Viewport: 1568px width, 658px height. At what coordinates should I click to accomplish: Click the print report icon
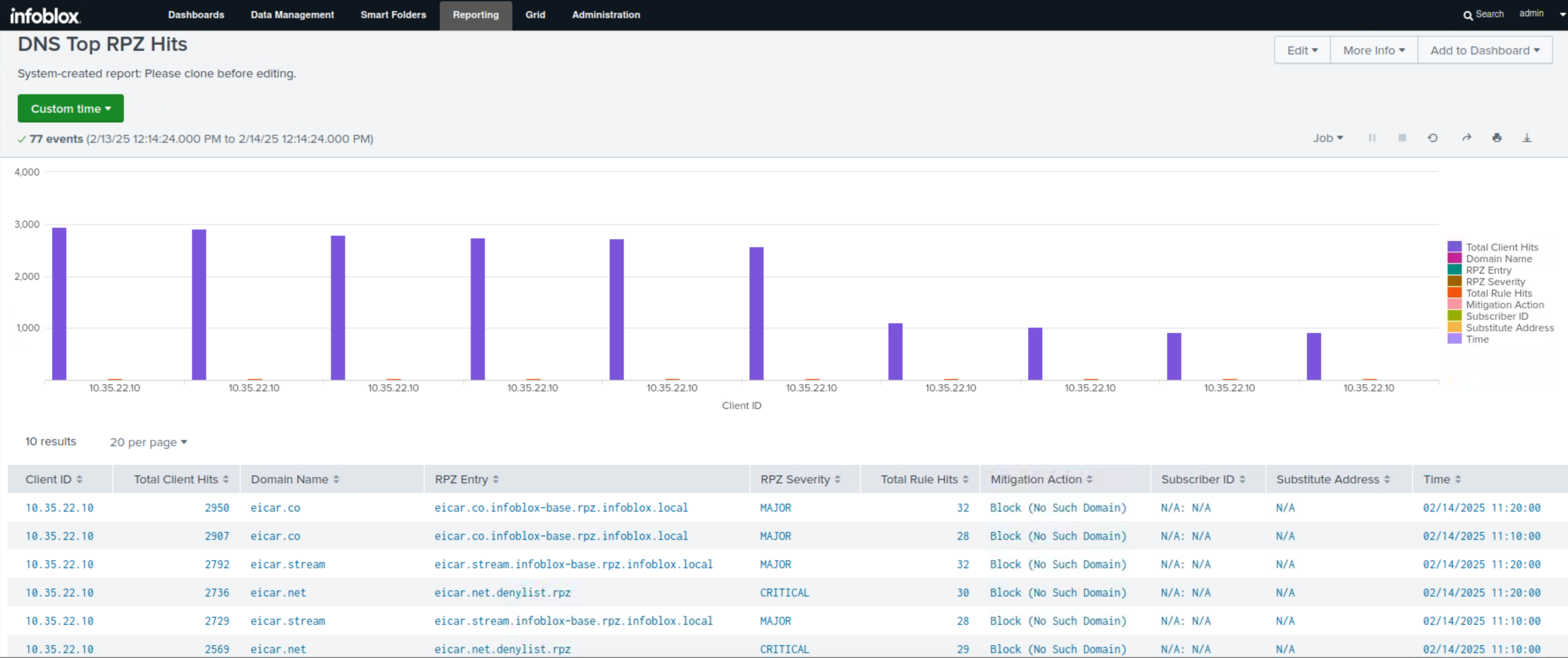pyautogui.click(x=1497, y=138)
